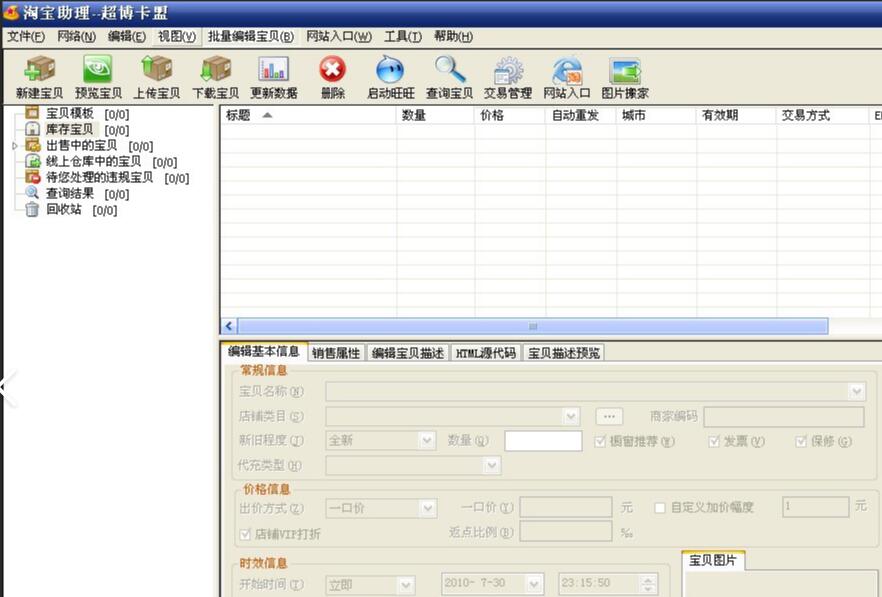
Task: Open 查询宝贝 magnifier icon
Action: [450, 70]
